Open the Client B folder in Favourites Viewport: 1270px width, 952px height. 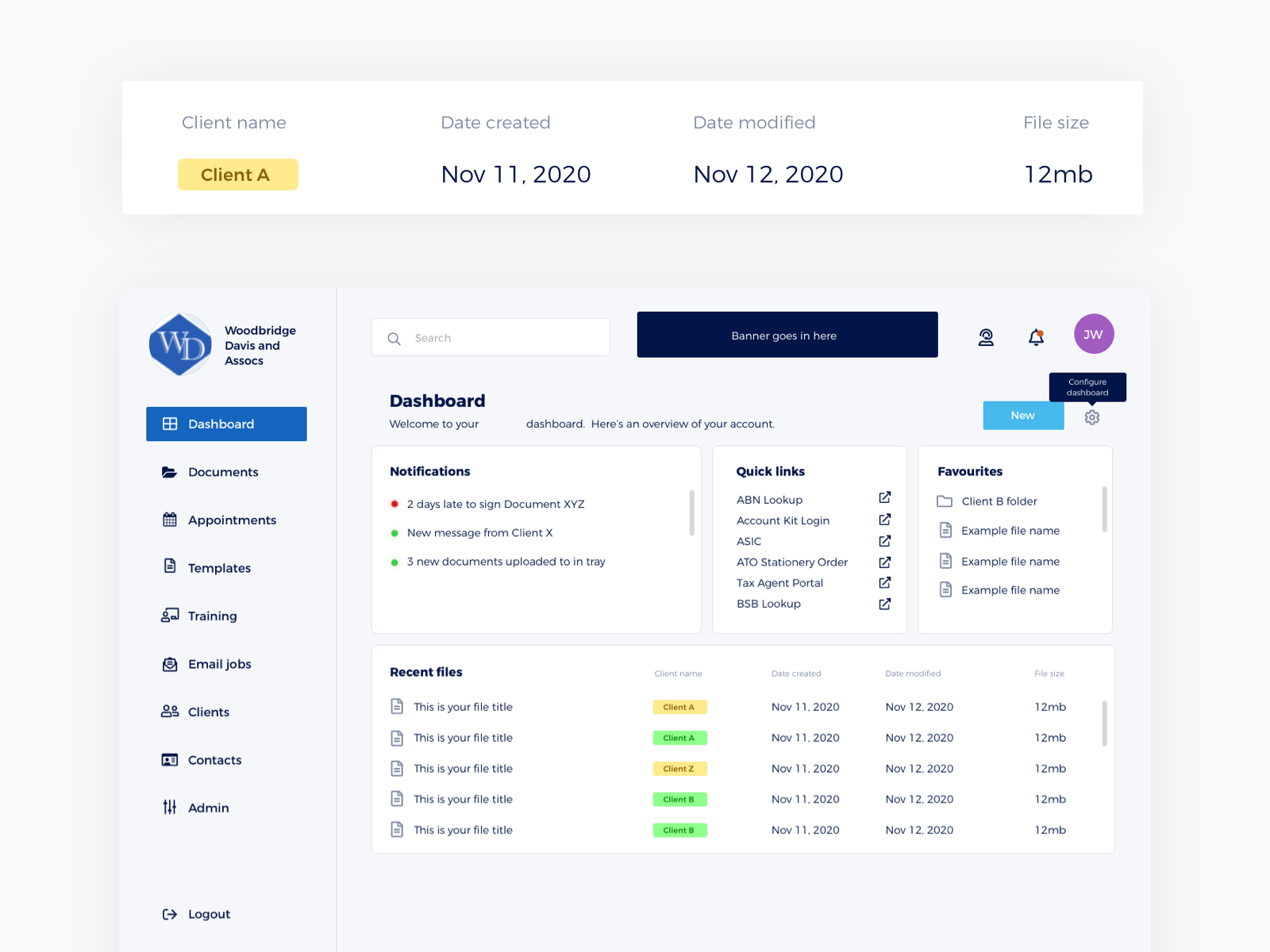[999, 501]
